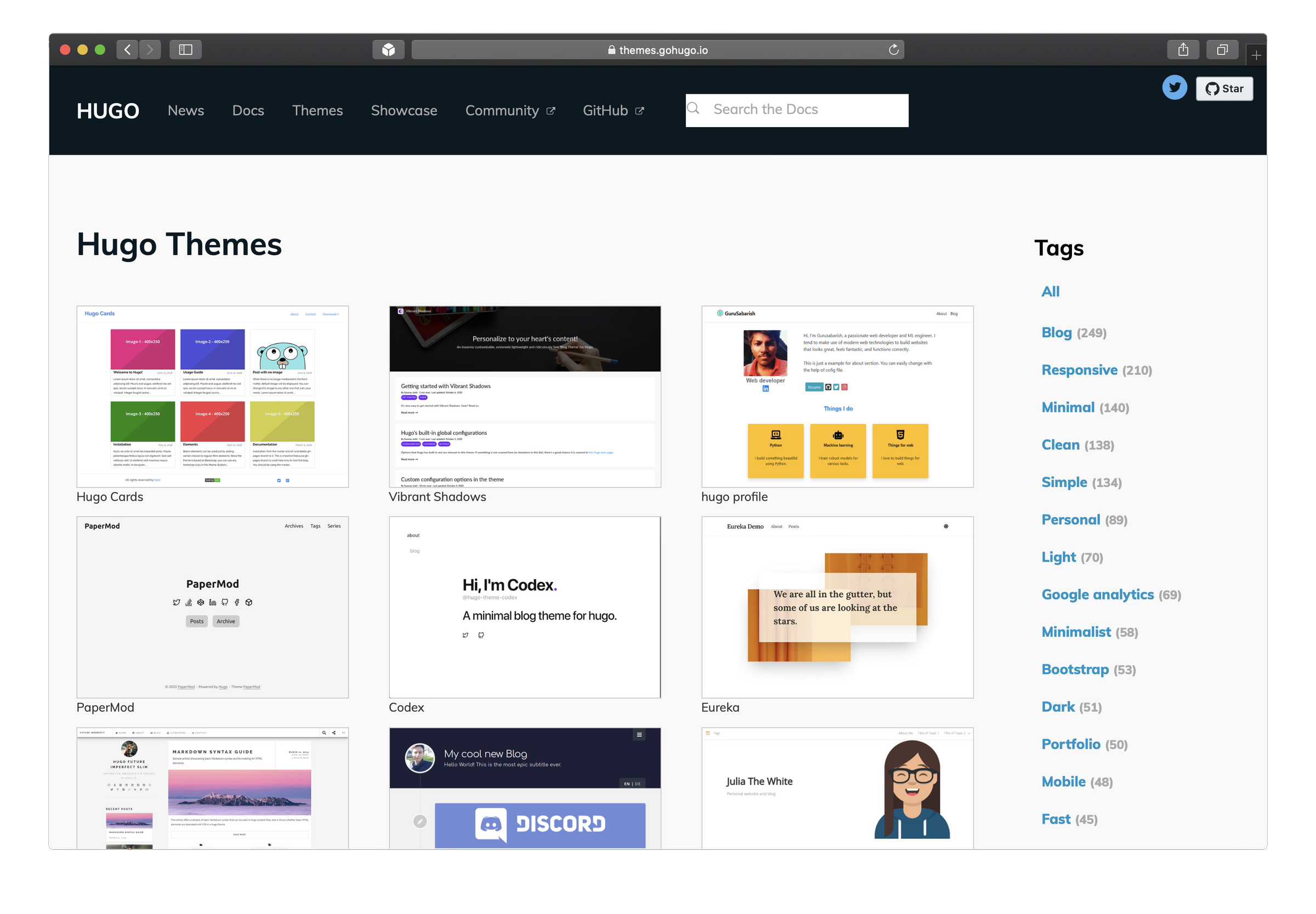Open the Hugo Cards theme thumbnail

[212, 396]
